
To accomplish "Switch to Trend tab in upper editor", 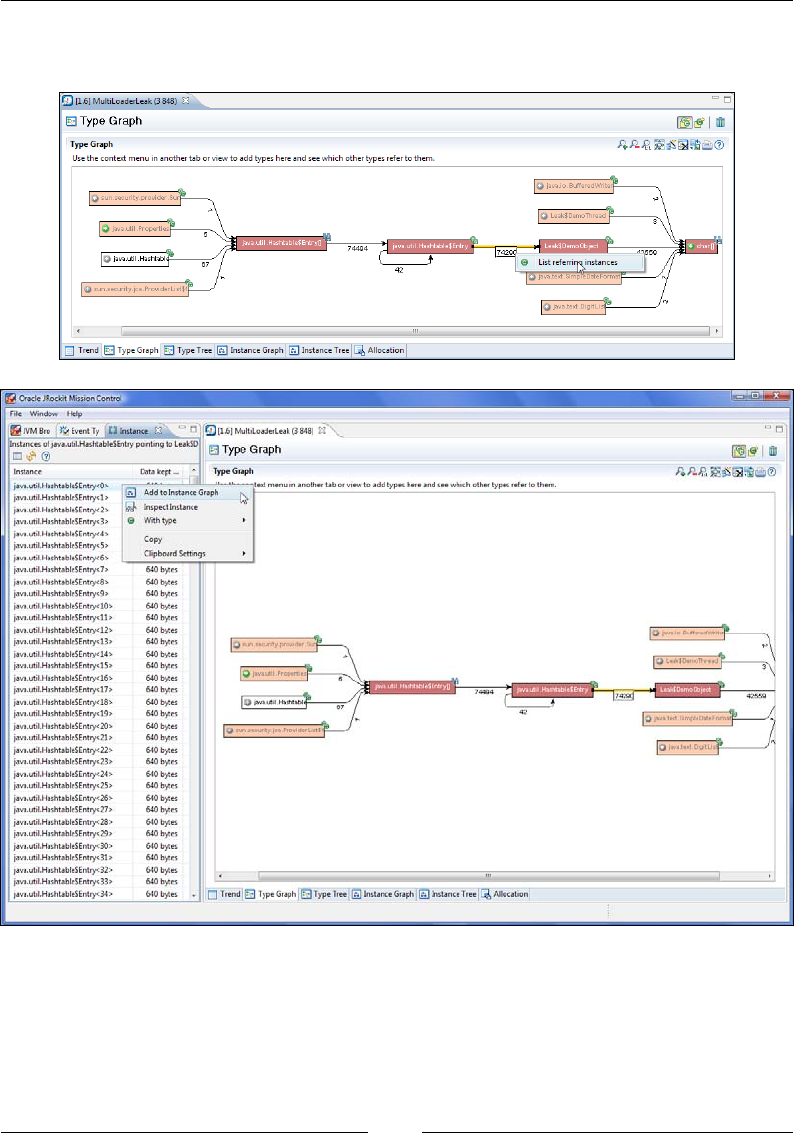I will click(82, 350).
